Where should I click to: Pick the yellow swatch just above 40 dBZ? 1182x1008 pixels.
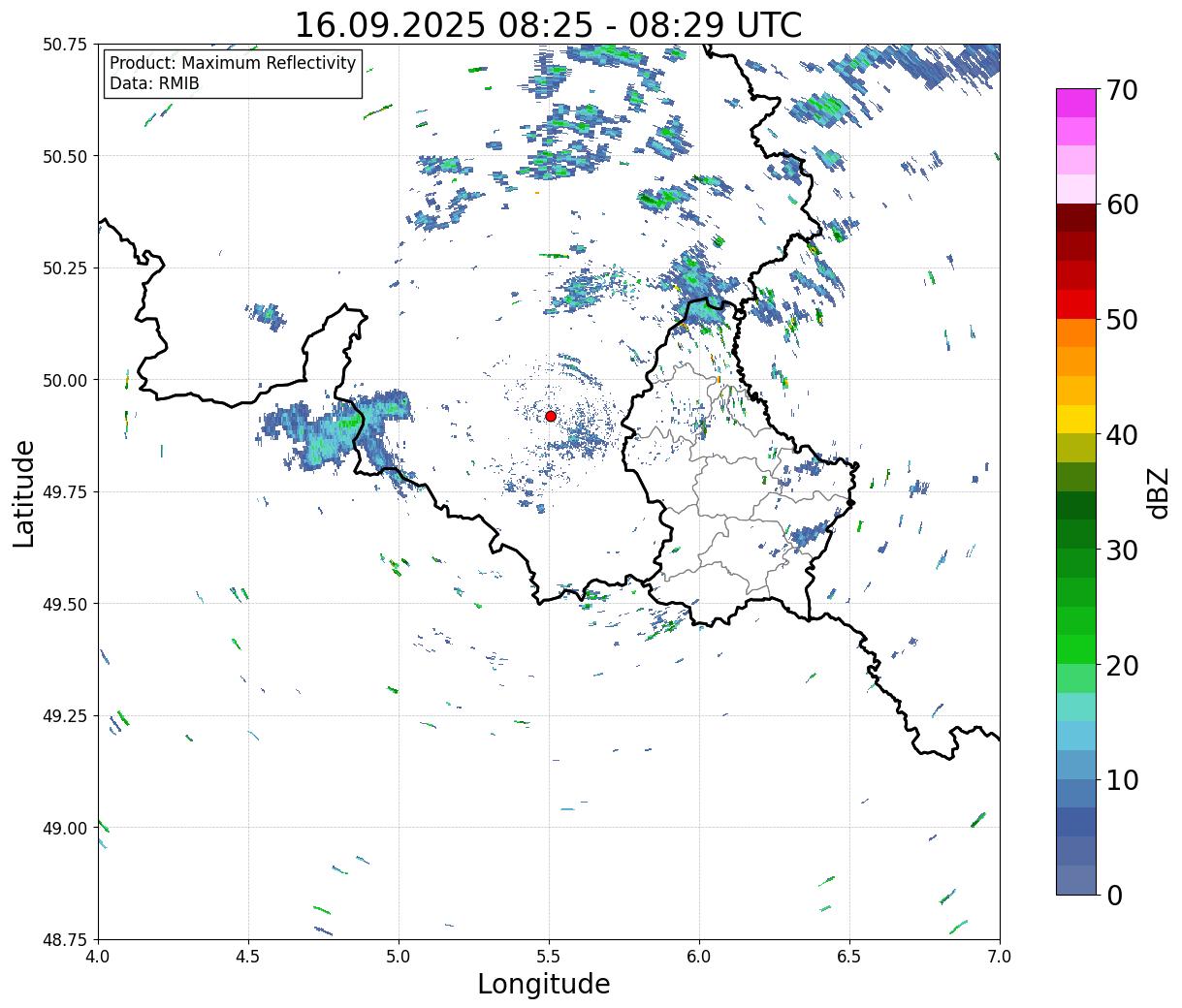(1076, 420)
